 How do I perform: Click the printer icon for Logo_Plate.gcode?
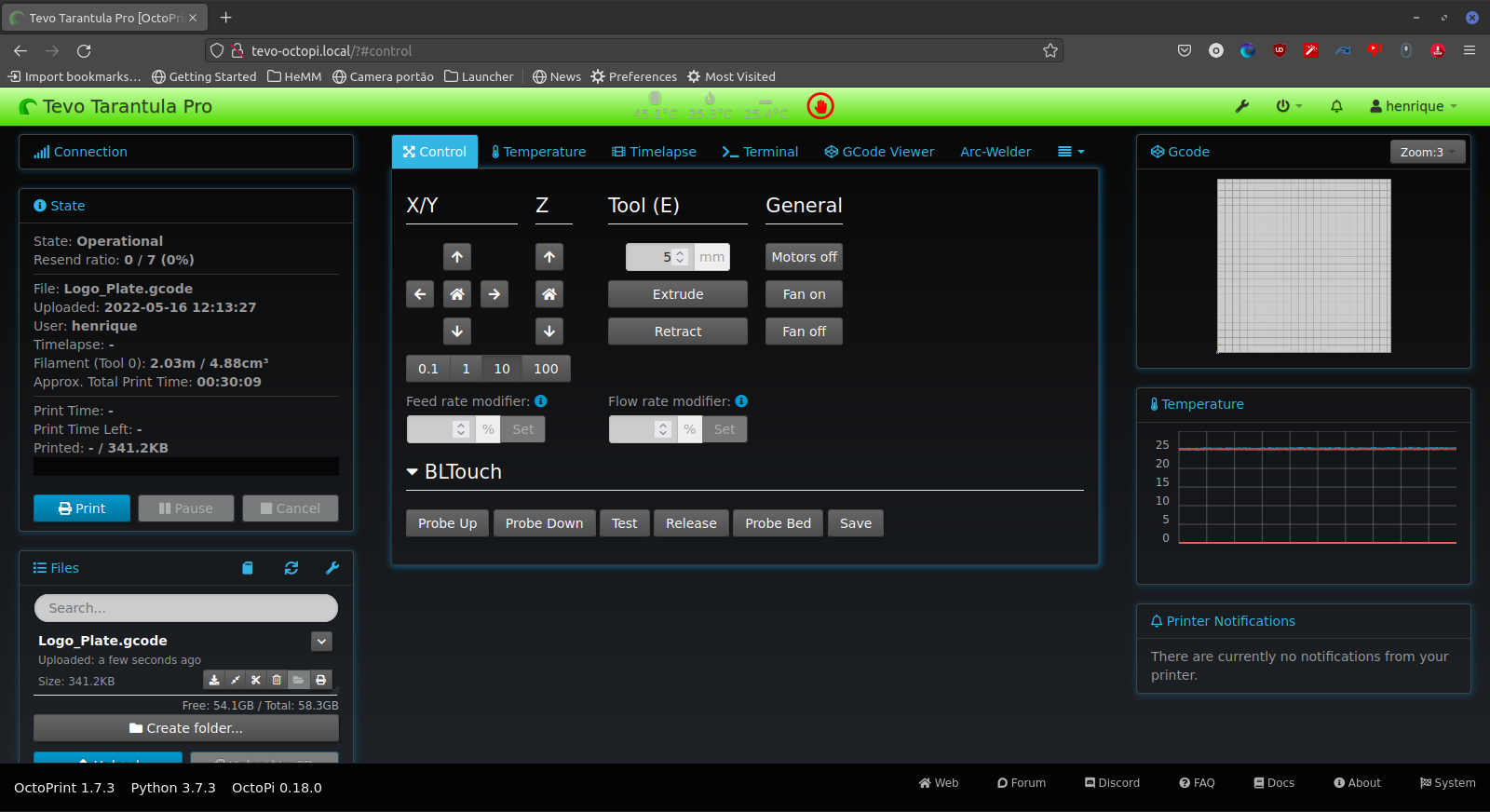[321, 680]
